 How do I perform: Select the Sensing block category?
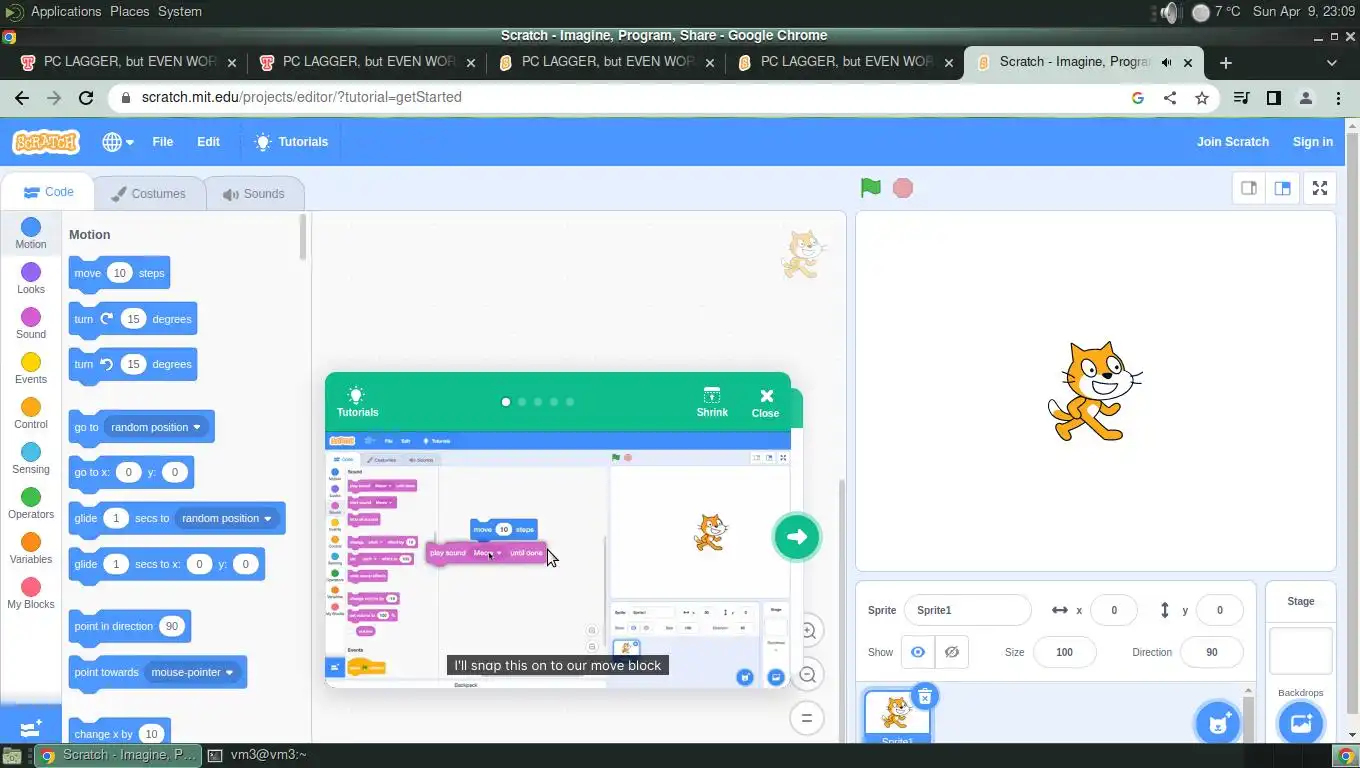(x=31, y=459)
